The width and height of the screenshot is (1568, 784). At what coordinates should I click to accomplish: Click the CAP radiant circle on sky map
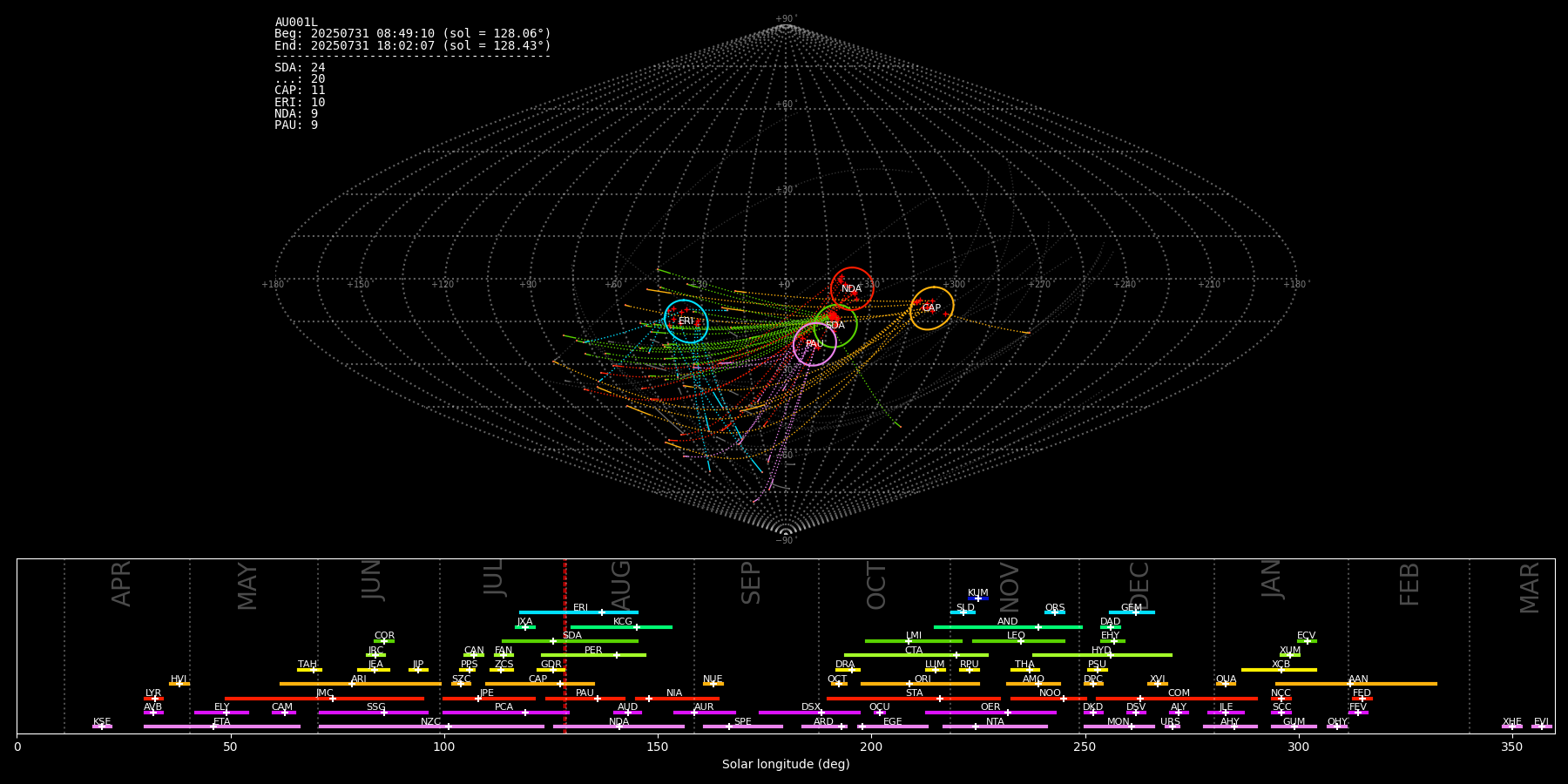[932, 308]
